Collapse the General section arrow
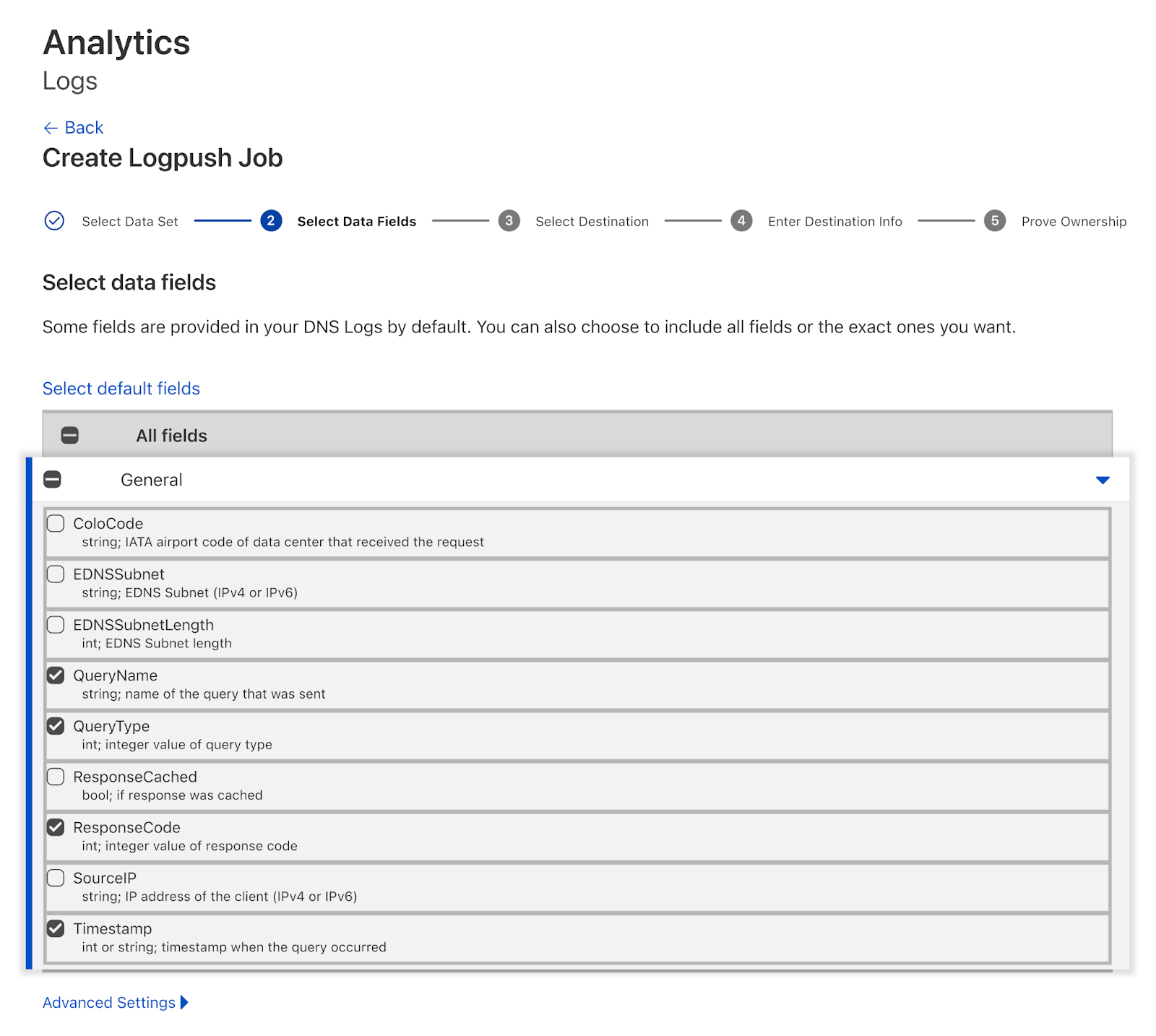 [1103, 480]
